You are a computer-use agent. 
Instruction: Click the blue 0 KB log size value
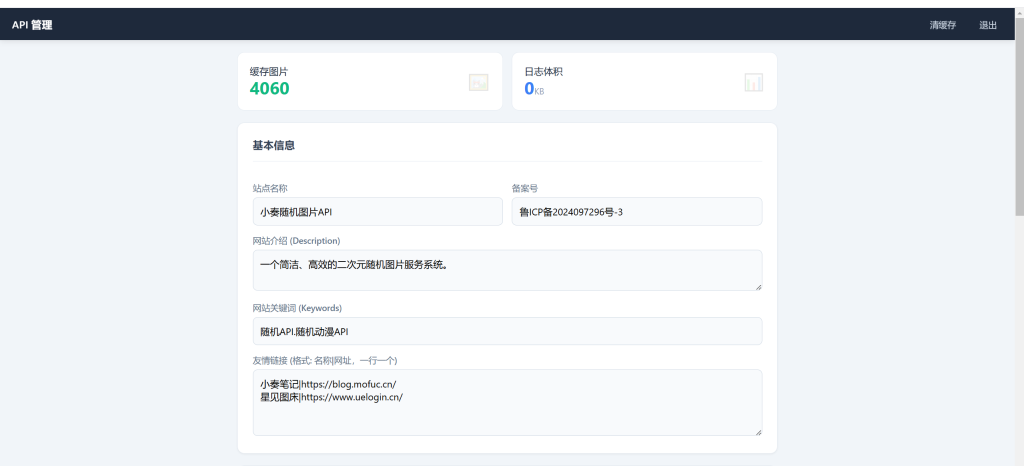530,89
